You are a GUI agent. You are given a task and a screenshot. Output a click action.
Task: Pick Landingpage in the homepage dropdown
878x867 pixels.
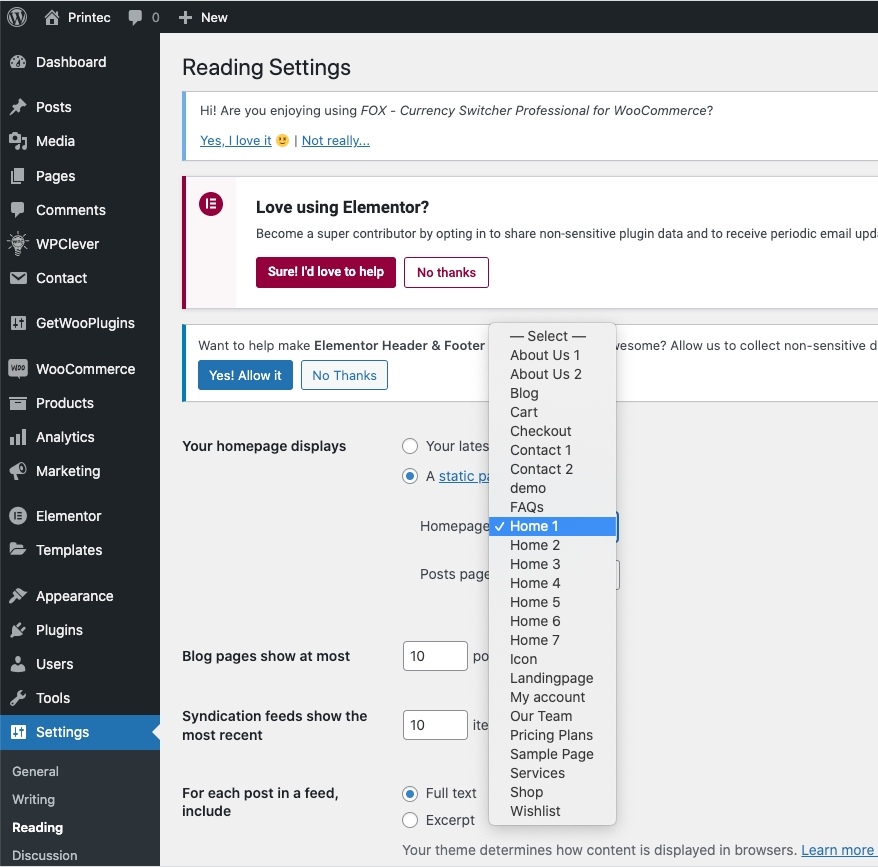pos(551,678)
